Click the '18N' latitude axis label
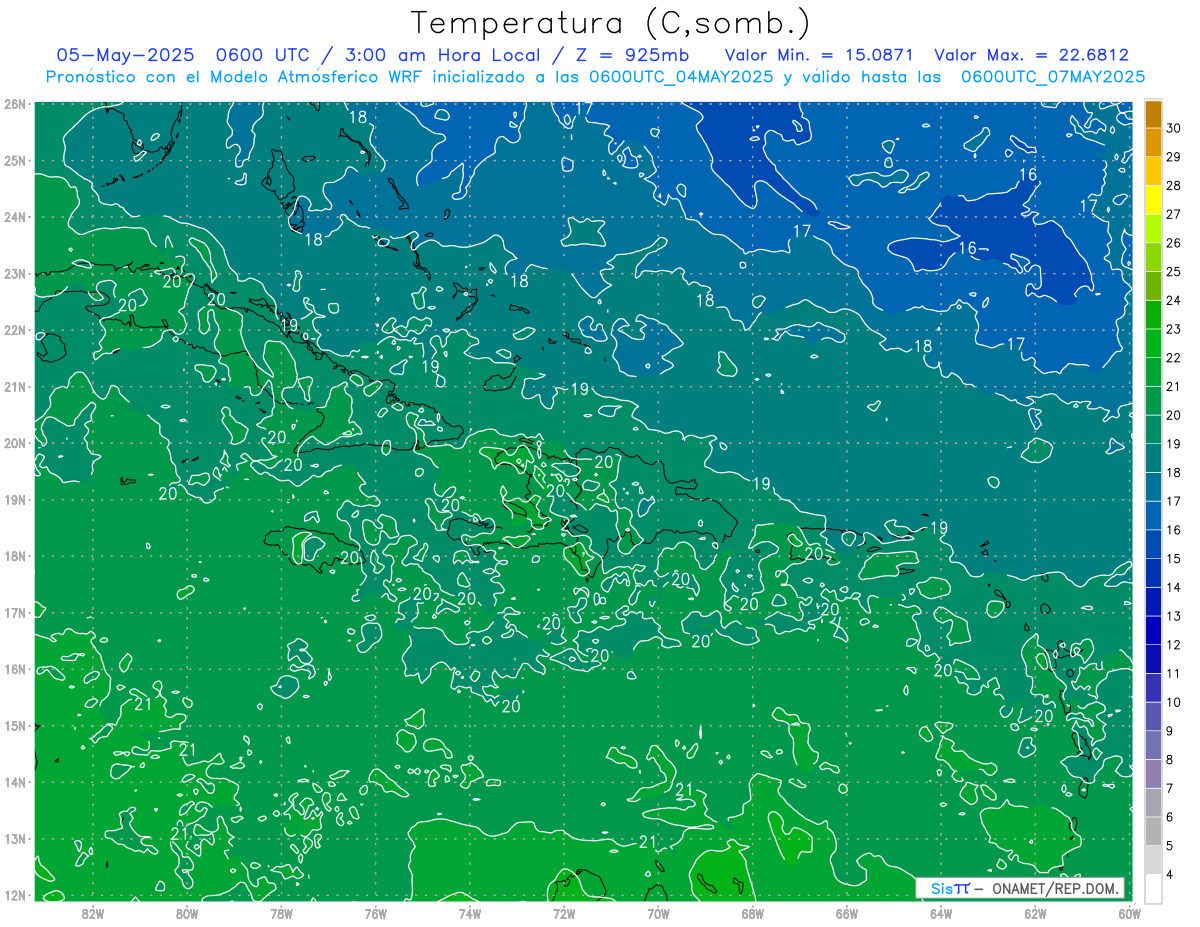Viewport: 1200px width, 927px height. [14, 556]
